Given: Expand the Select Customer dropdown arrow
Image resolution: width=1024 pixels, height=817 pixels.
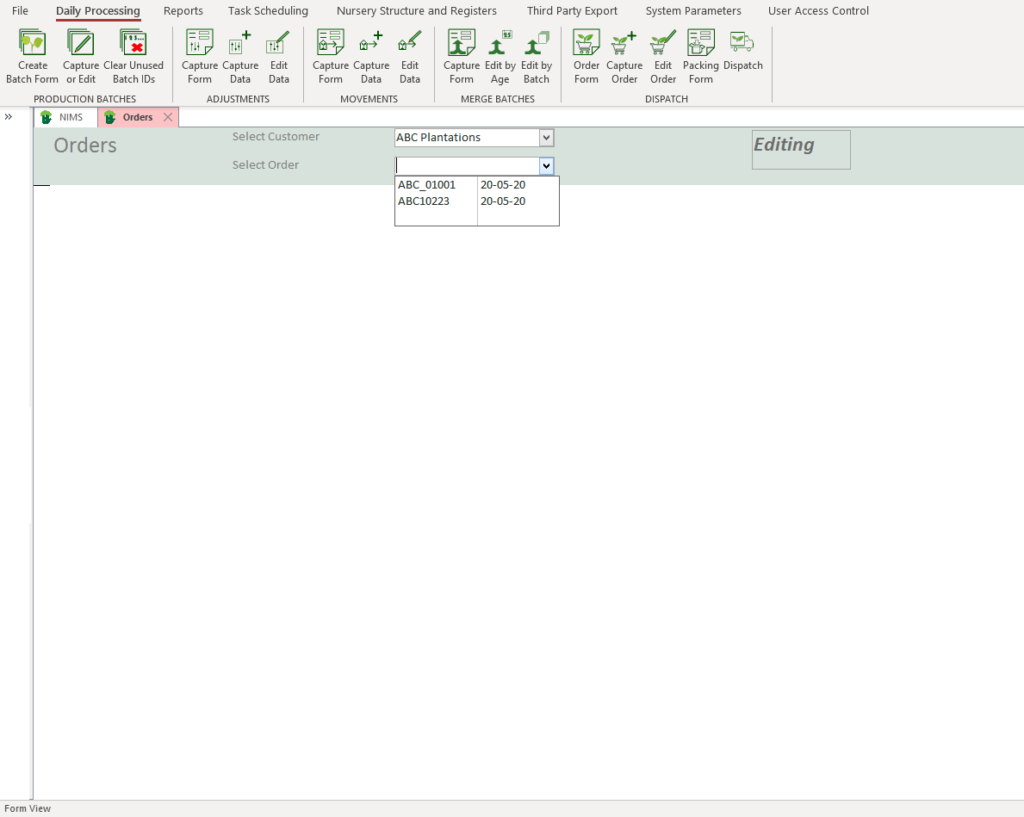Looking at the screenshot, I should point(546,138).
